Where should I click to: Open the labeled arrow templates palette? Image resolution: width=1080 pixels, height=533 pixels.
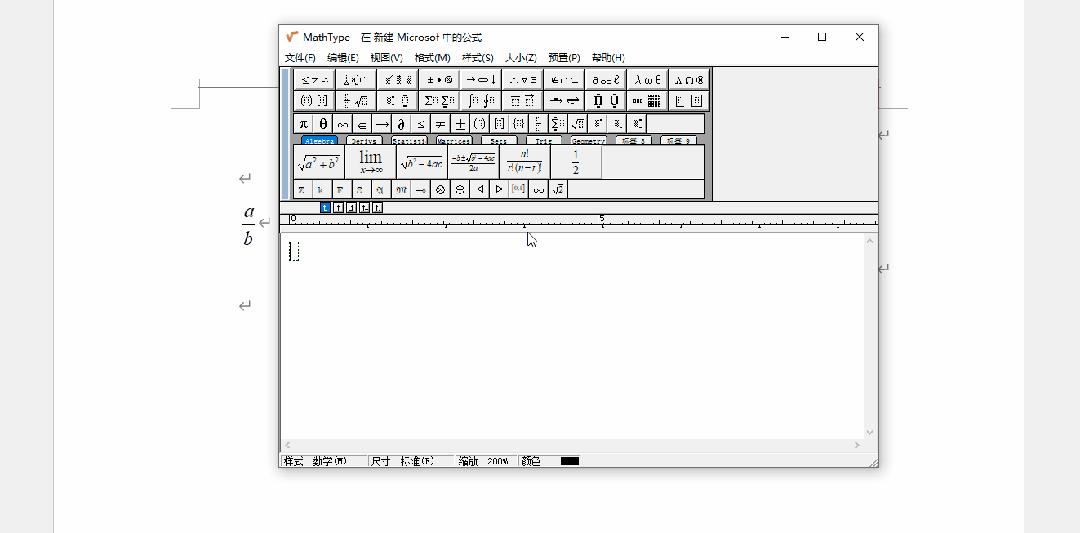pos(564,101)
